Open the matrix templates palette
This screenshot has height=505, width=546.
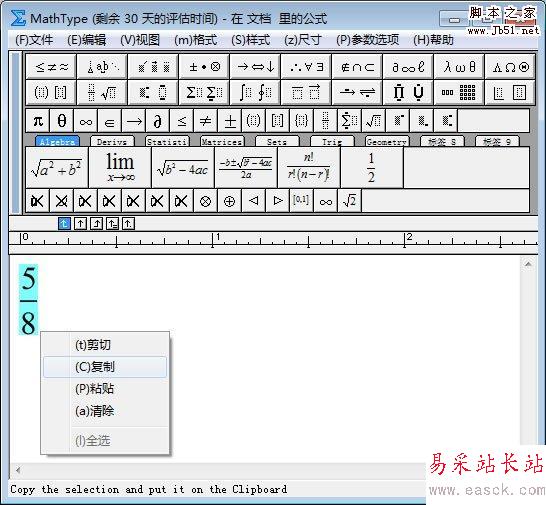(x=459, y=92)
